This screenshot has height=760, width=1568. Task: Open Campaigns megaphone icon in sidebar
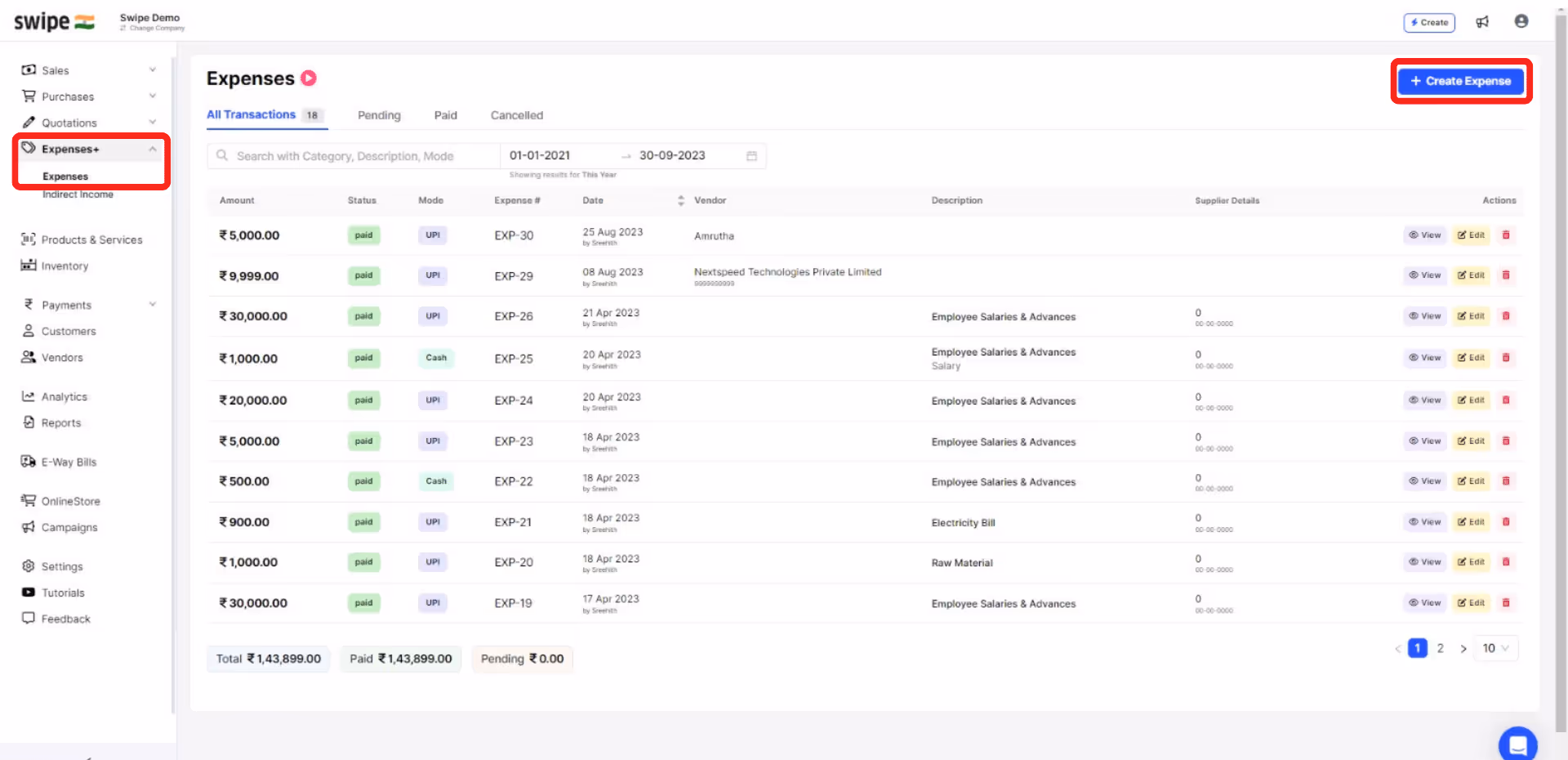pyautogui.click(x=29, y=527)
